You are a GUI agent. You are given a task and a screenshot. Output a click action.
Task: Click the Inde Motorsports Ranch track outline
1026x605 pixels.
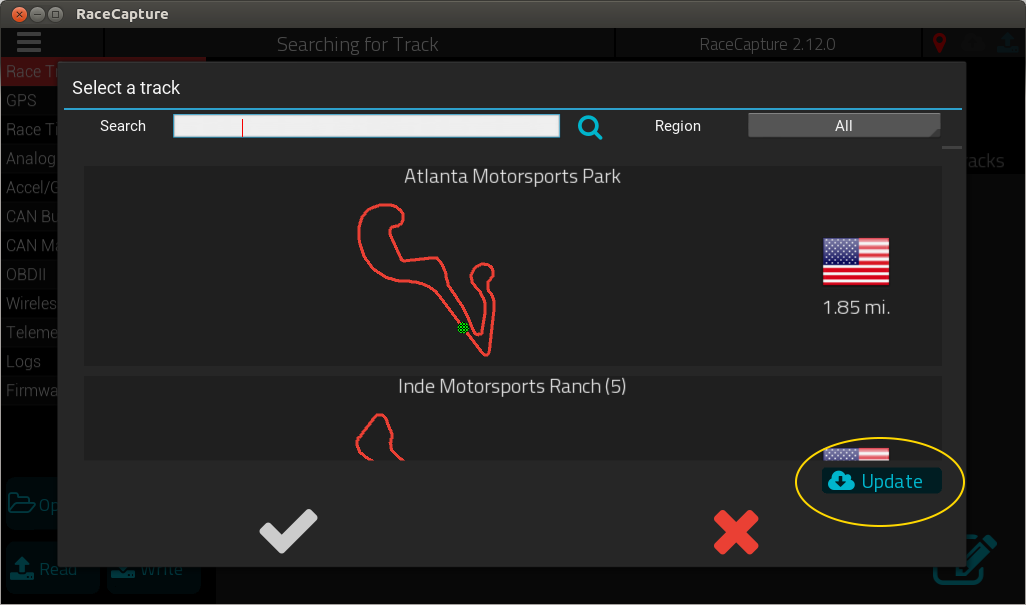[x=380, y=437]
